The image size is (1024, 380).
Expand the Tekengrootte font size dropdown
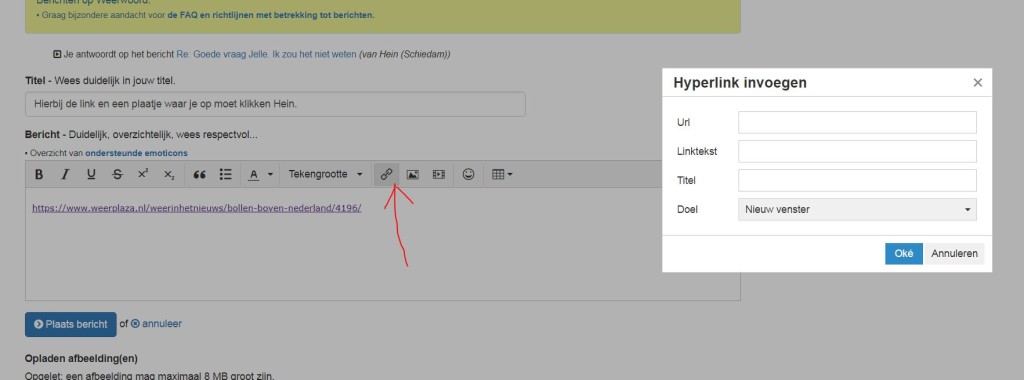coord(325,174)
